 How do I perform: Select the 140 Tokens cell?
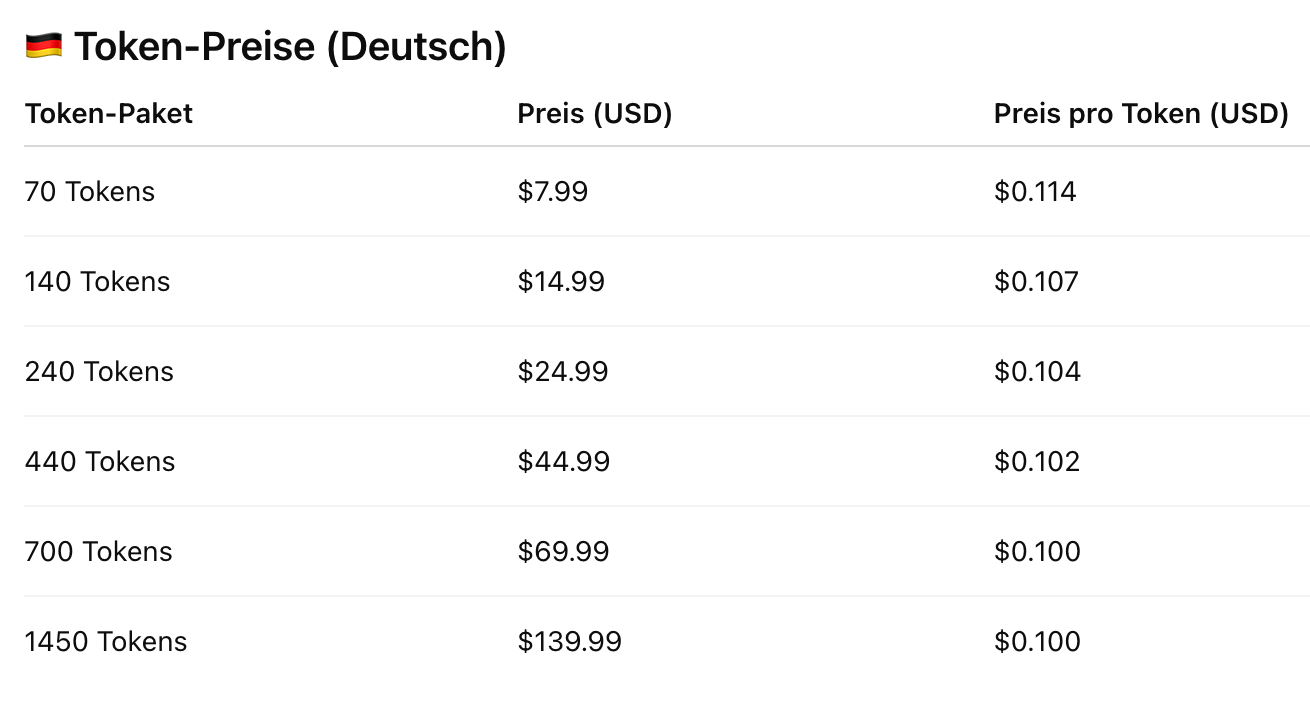pos(97,281)
